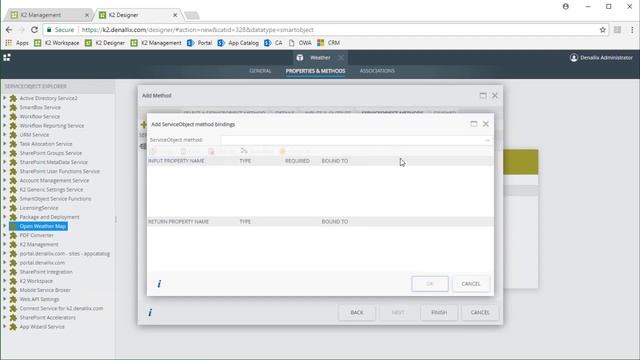Click FINISH in Add Method wizard
This screenshot has height=360, width=640.
pyautogui.click(x=439, y=313)
